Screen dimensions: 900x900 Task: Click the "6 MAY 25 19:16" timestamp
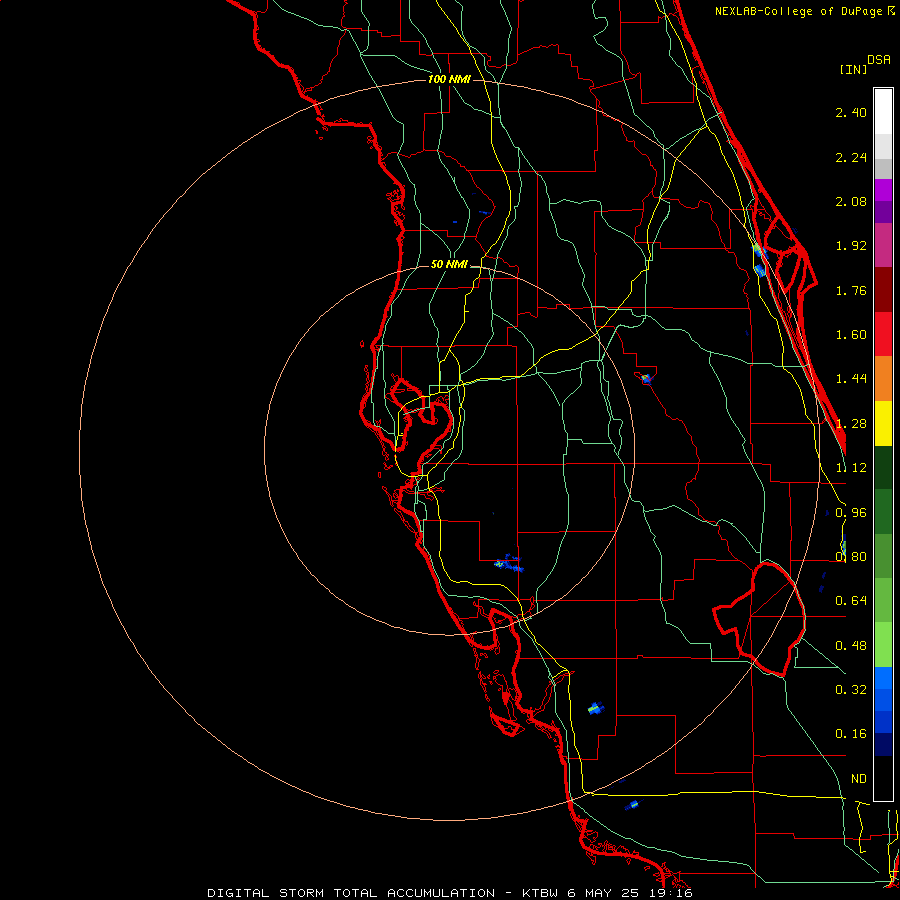pyautogui.click(x=630, y=893)
